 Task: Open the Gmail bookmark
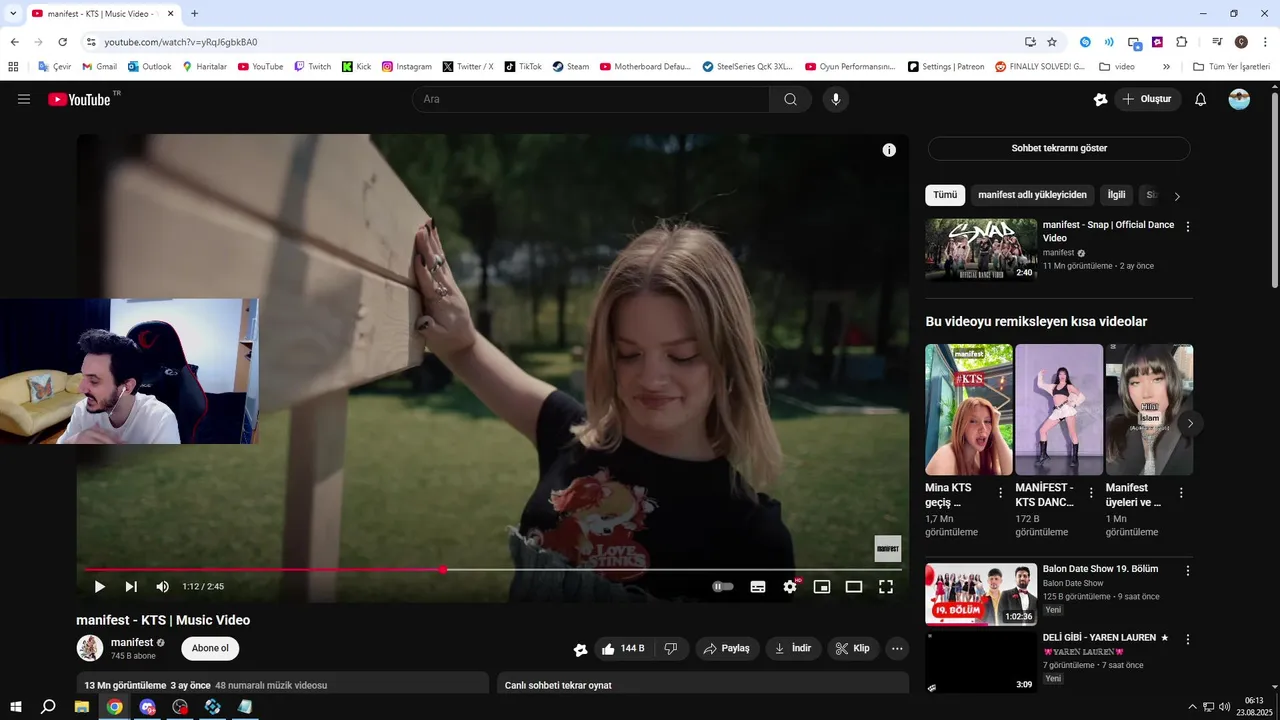pos(99,67)
